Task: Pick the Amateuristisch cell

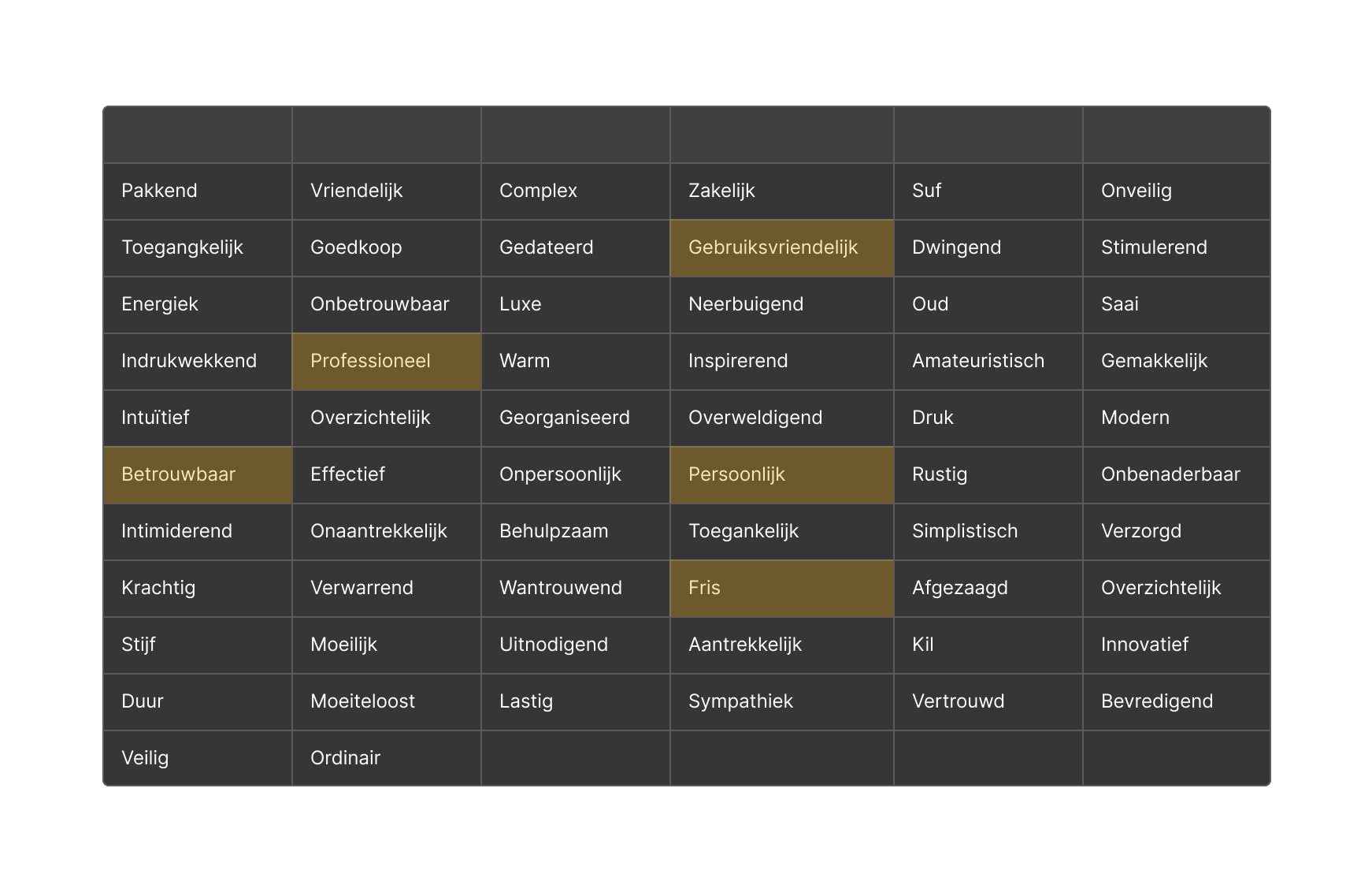Action: 988,361
